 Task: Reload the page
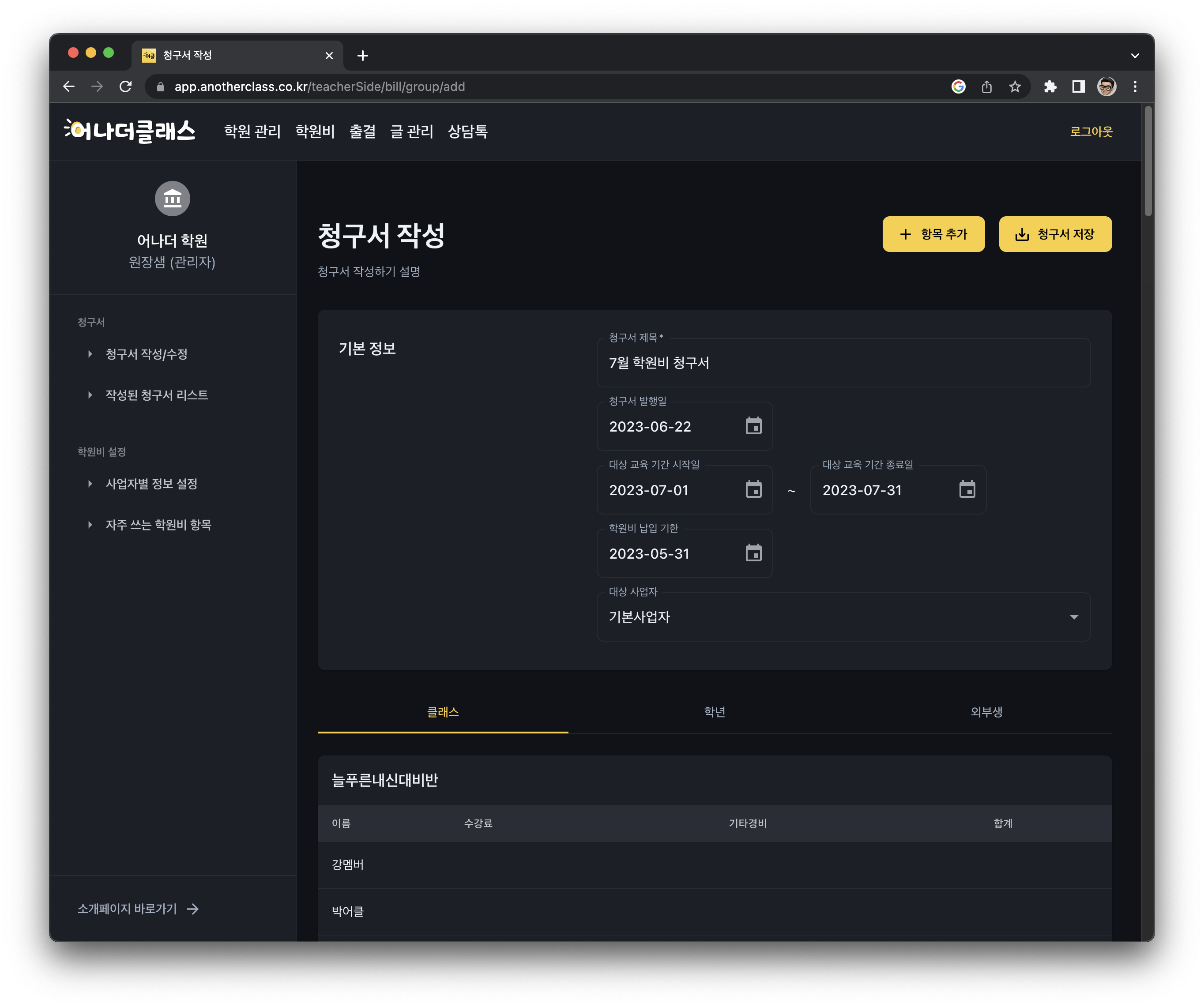pos(125,86)
